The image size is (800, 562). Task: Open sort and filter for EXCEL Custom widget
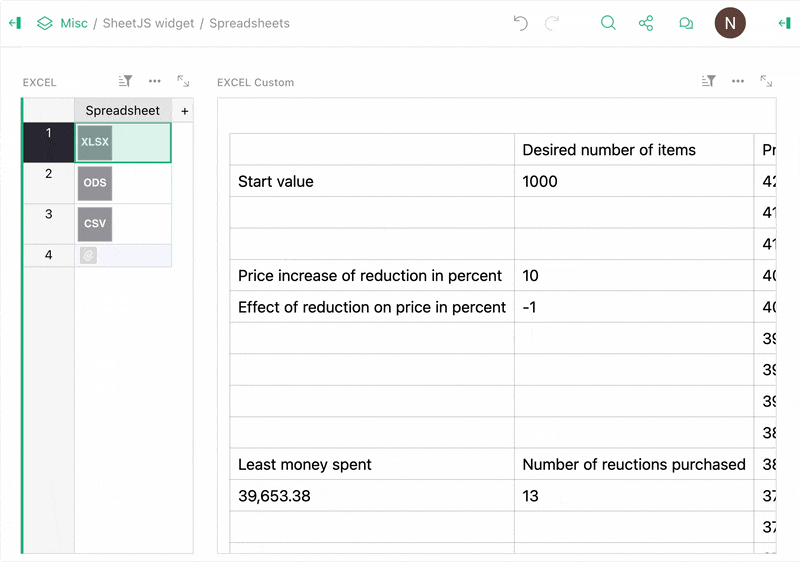pos(708,81)
